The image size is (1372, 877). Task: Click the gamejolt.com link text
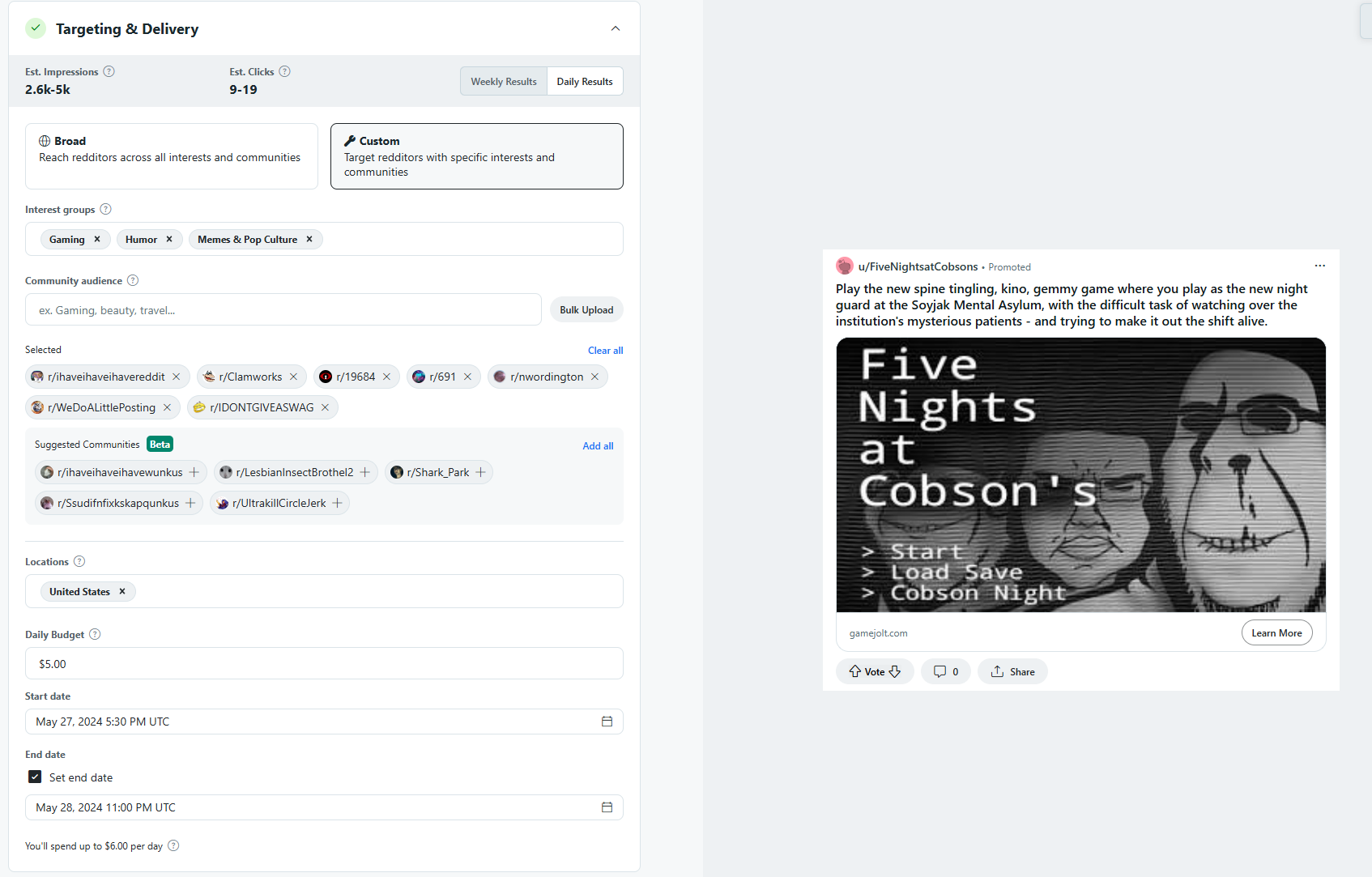tap(878, 633)
